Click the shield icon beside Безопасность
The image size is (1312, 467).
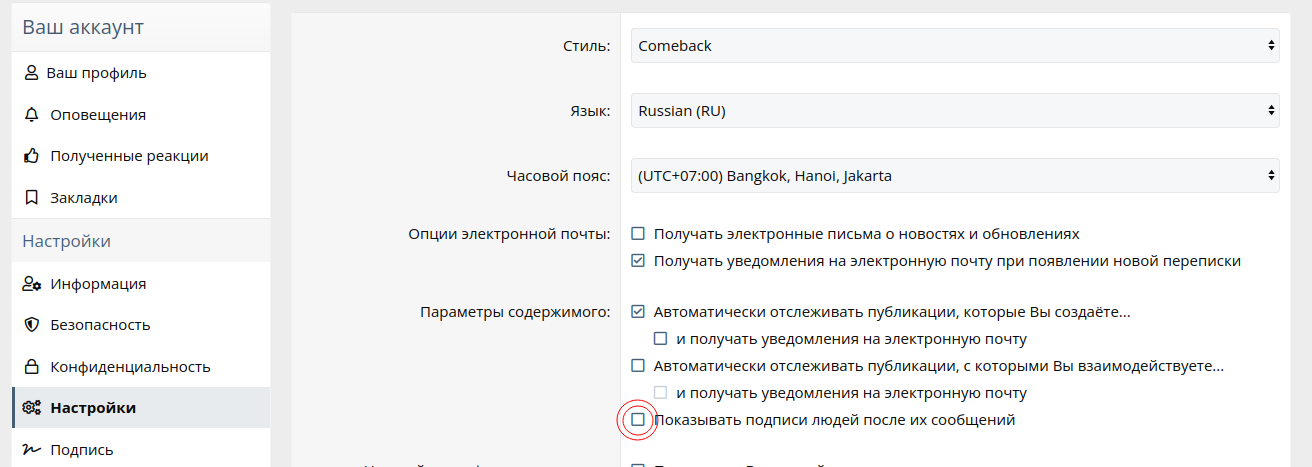pyautogui.click(x=31, y=325)
